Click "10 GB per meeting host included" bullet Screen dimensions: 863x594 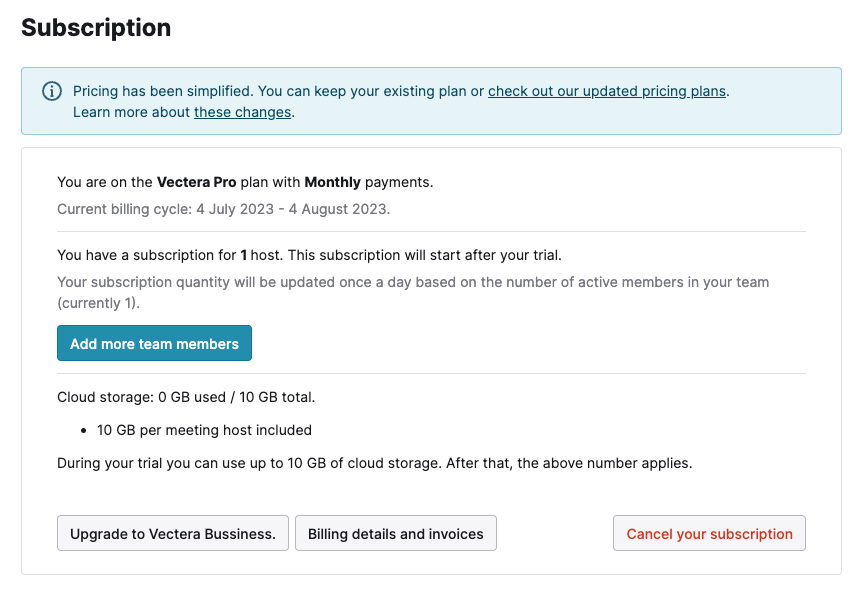204,430
